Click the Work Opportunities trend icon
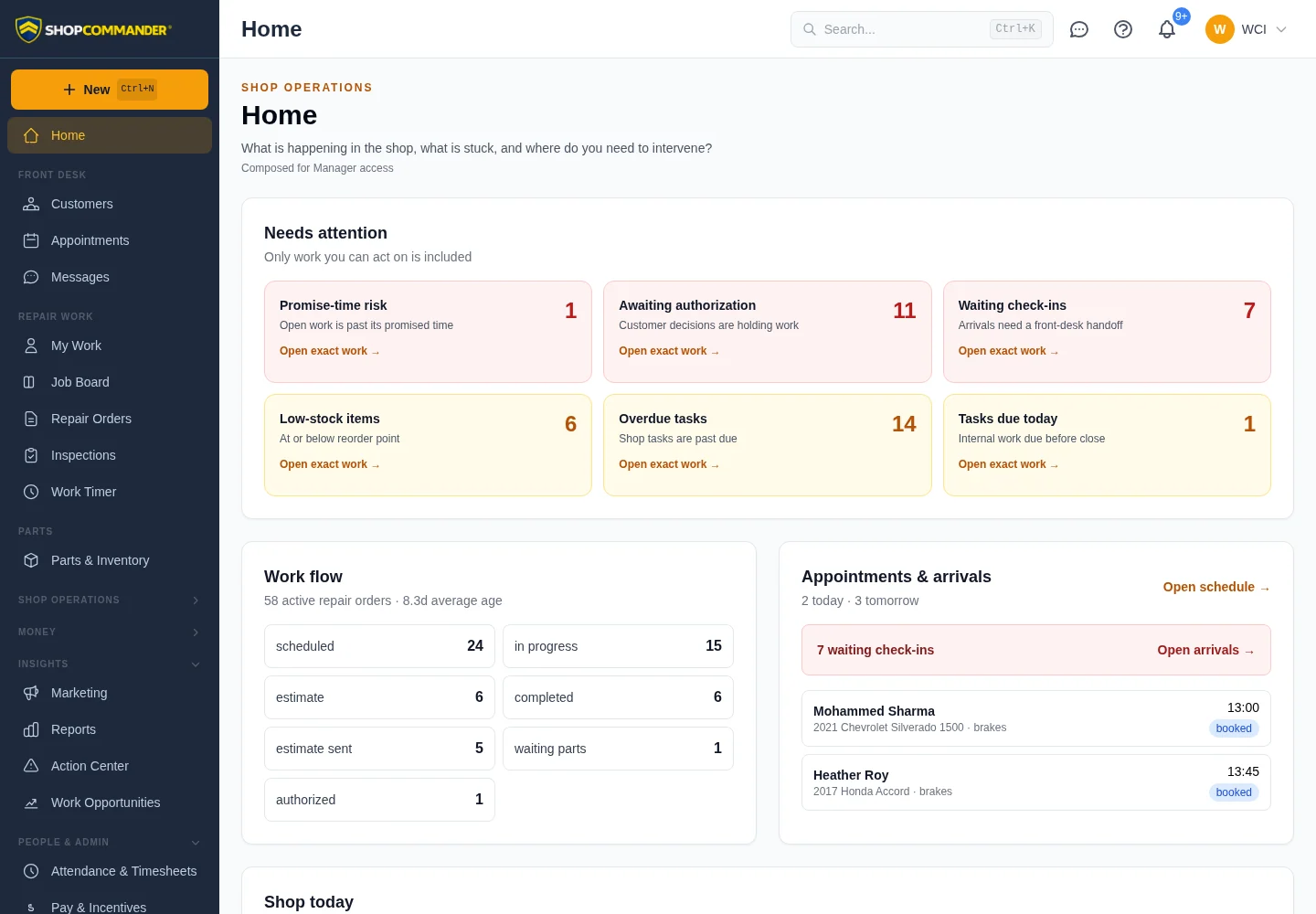 click(x=31, y=802)
